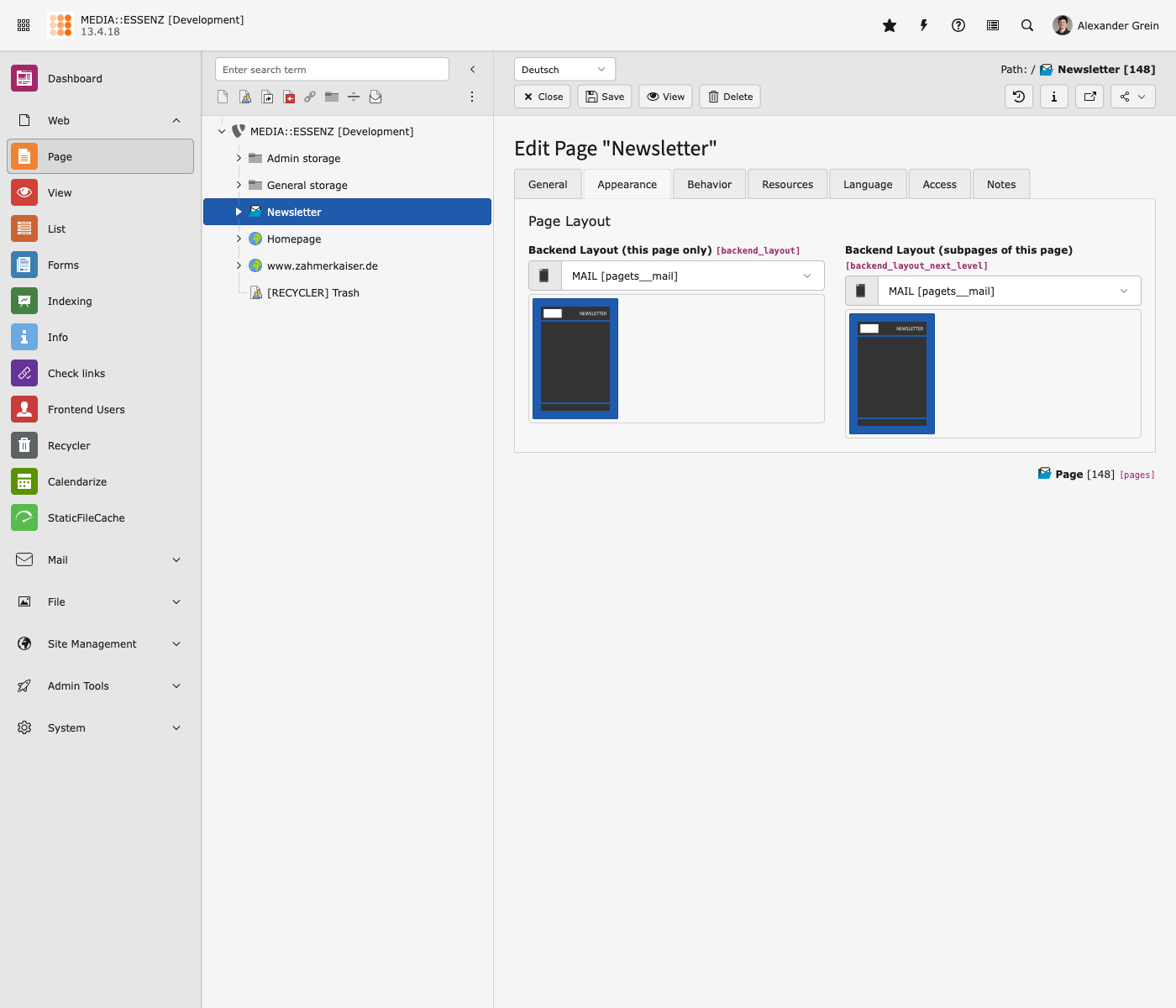
Task: Collapse the page tree panel
Action: 472,70
